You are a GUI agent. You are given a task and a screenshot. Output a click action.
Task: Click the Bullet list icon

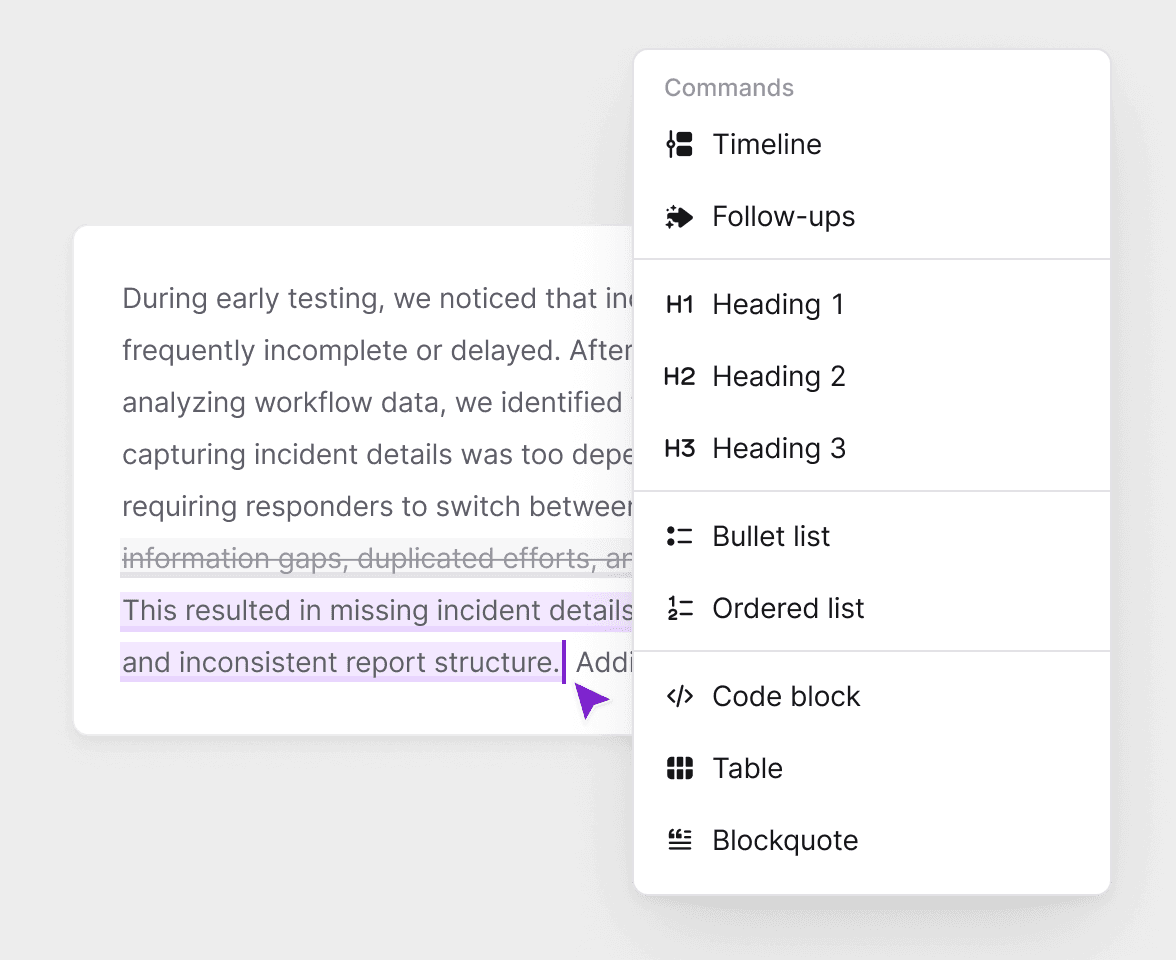coord(680,536)
